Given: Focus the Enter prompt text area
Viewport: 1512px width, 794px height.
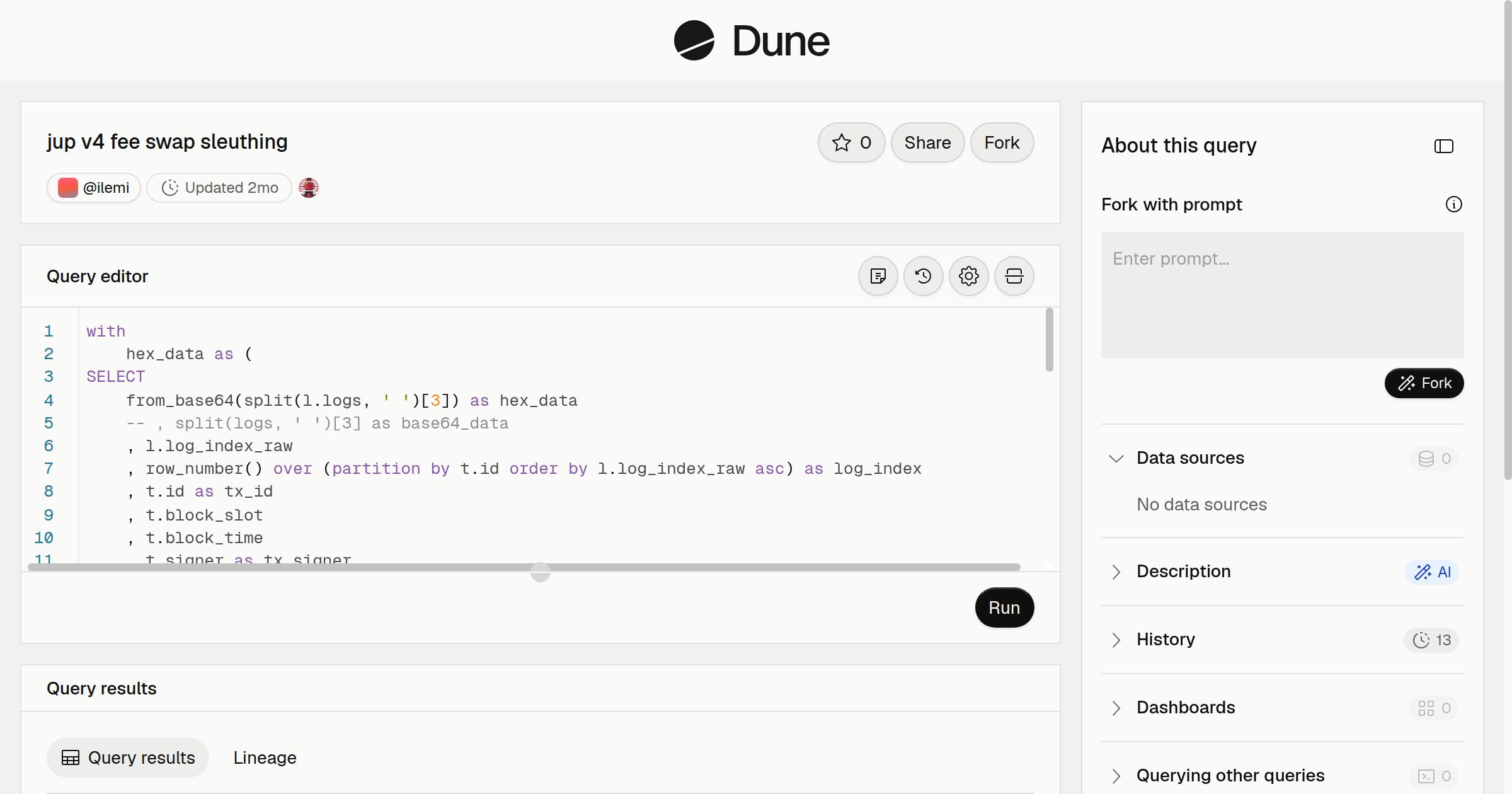Looking at the screenshot, I should (x=1282, y=295).
